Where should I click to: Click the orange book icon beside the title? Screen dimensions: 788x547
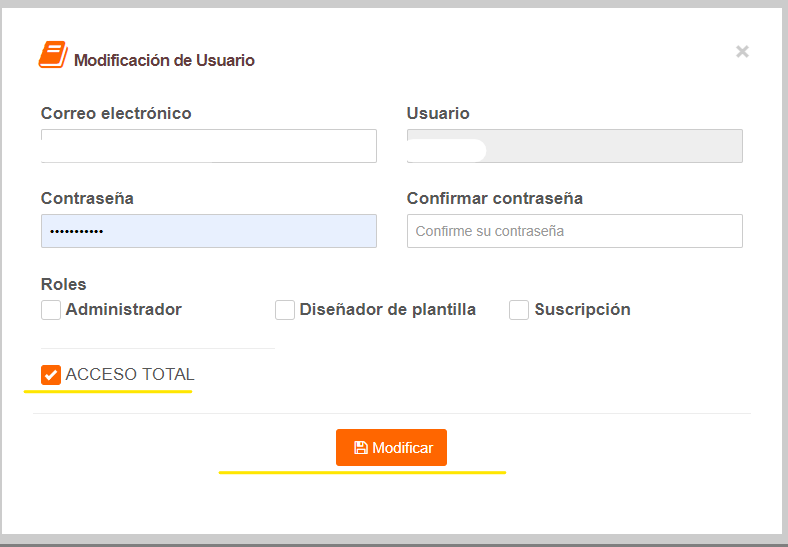(x=53, y=54)
